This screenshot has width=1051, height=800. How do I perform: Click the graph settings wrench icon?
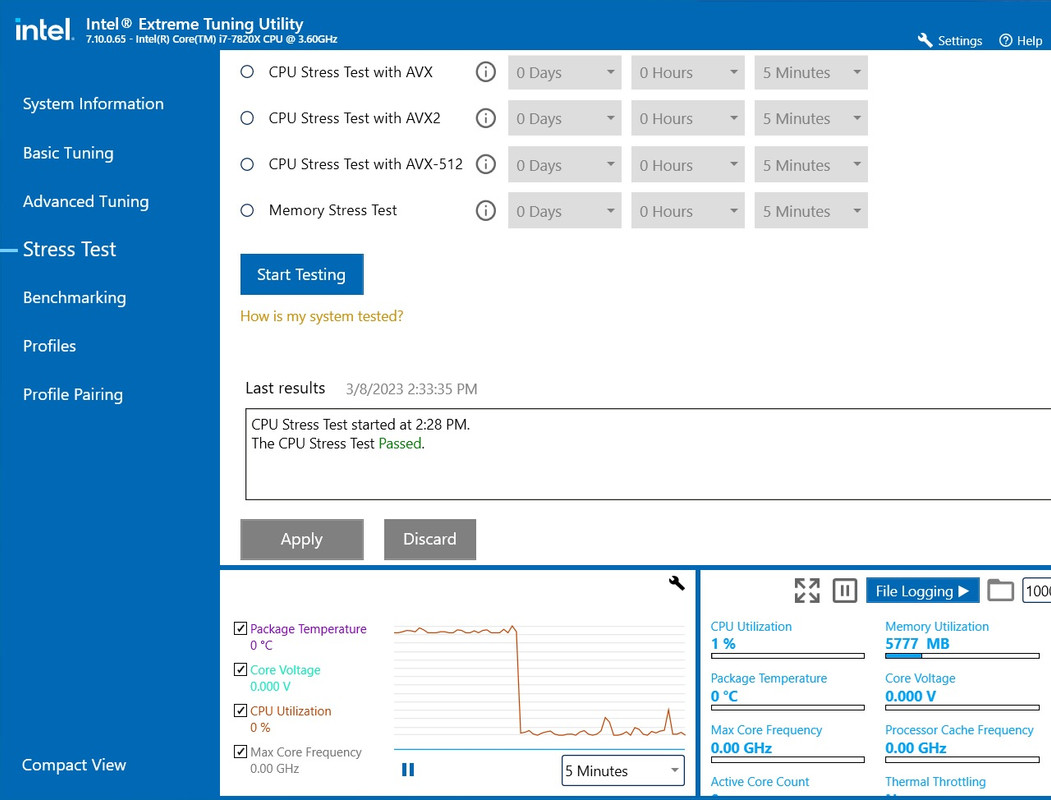(x=676, y=583)
